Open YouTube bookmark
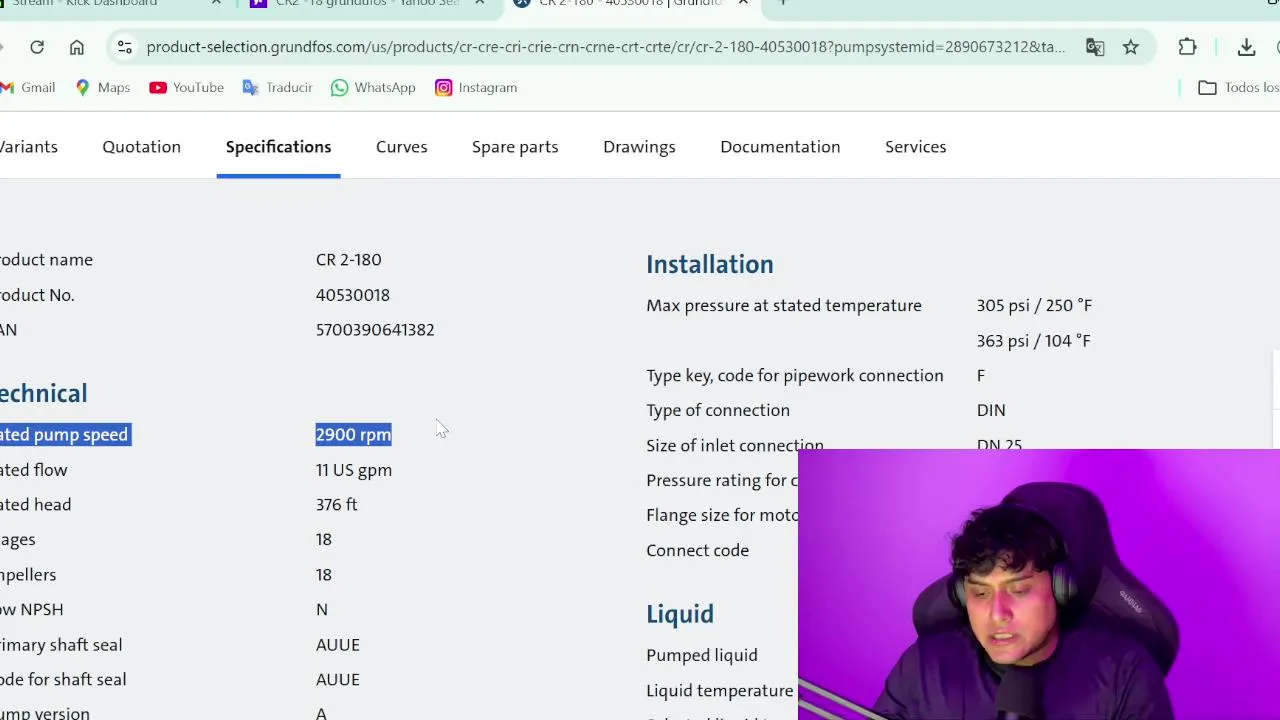 pyautogui.click(x=187, y=88)
